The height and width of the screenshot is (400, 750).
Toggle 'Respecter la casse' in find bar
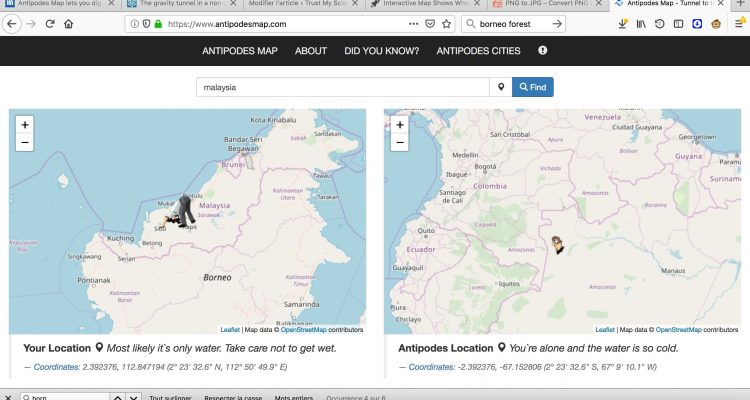233,398
